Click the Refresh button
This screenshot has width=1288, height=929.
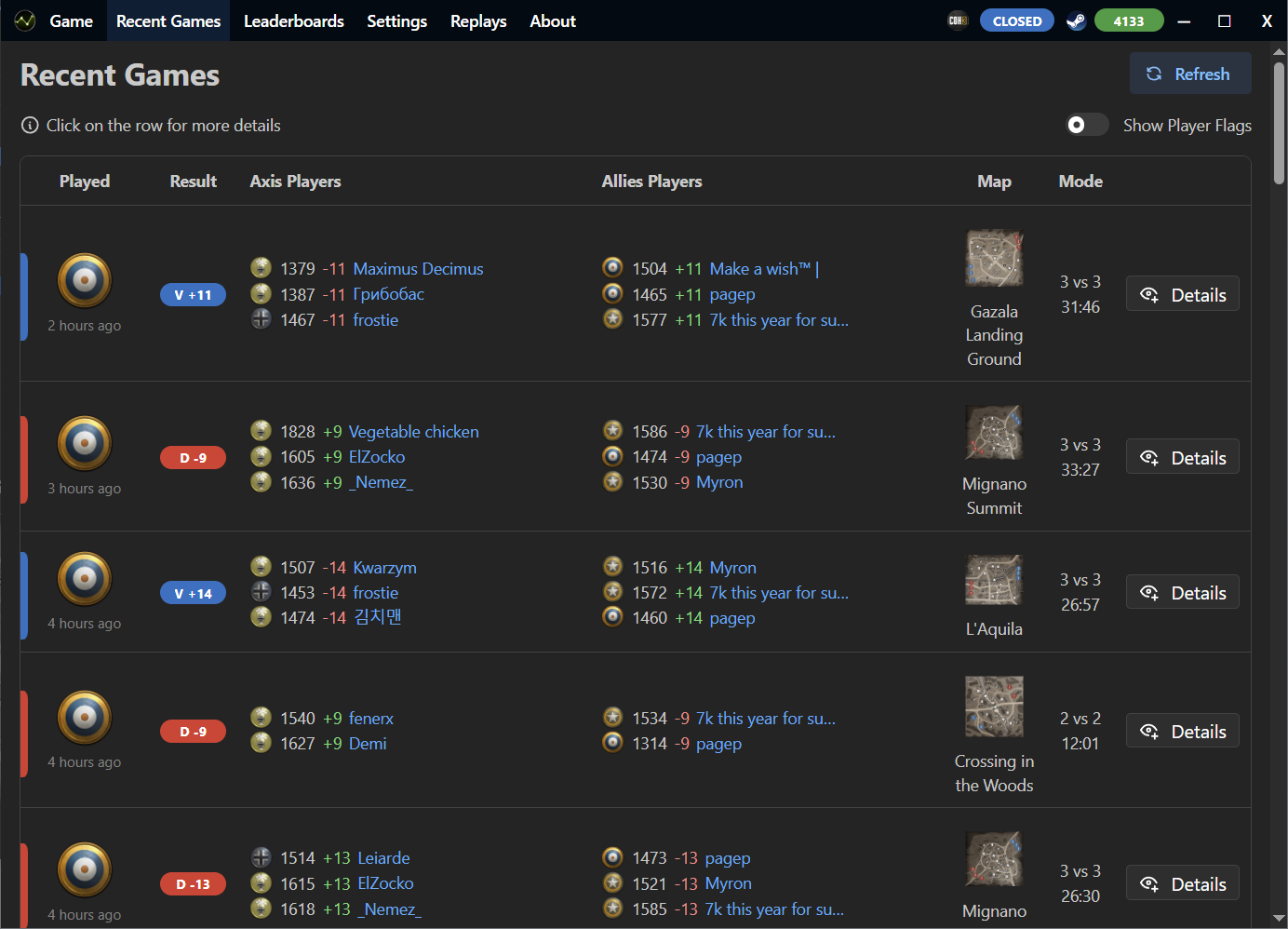pyautogui.click(x=1190, y=74)
